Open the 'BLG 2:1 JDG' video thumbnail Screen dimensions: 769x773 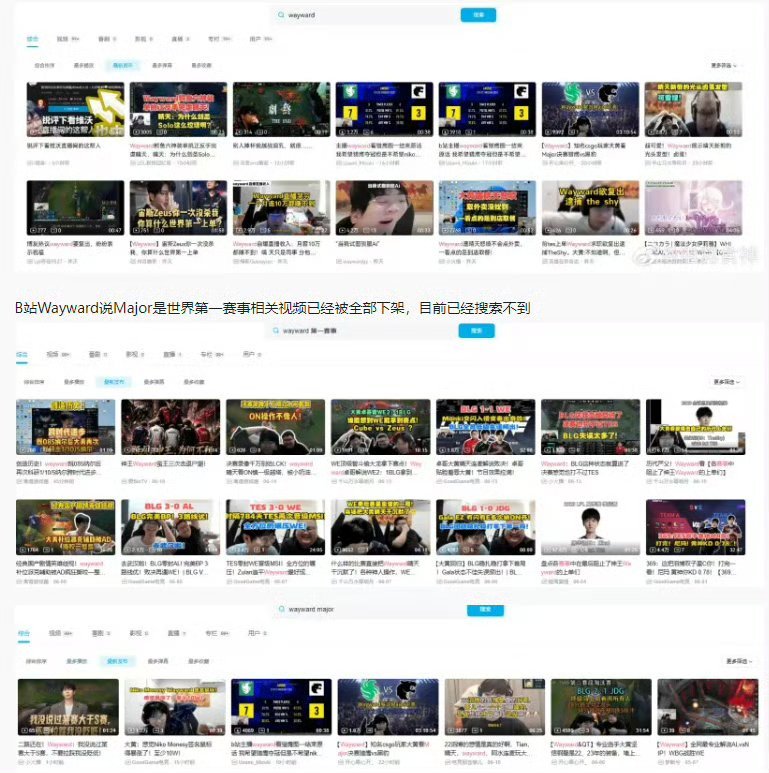601,707
